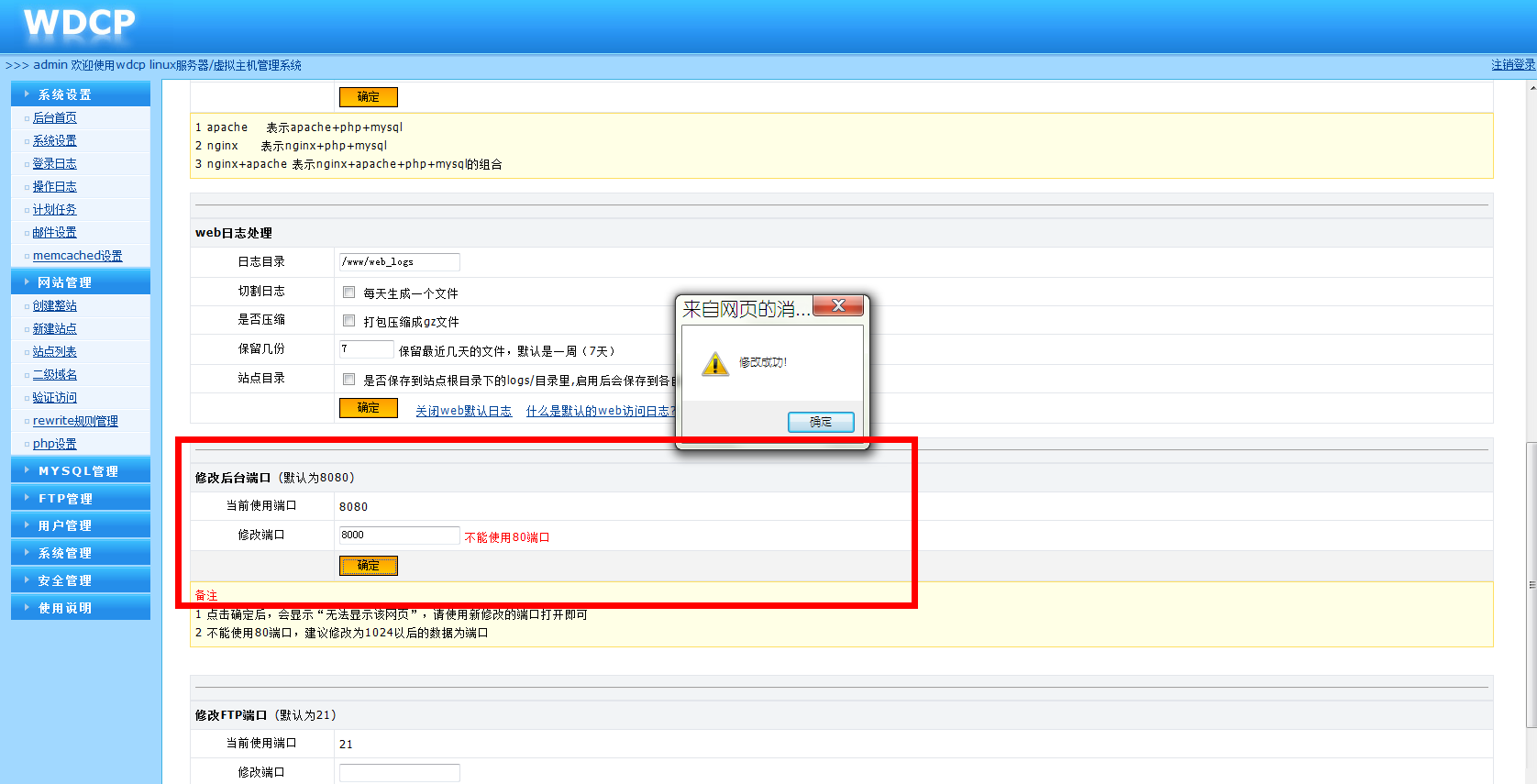Enable 每天生成一个文件 log splitting checkbox

(x=348, y=293)
